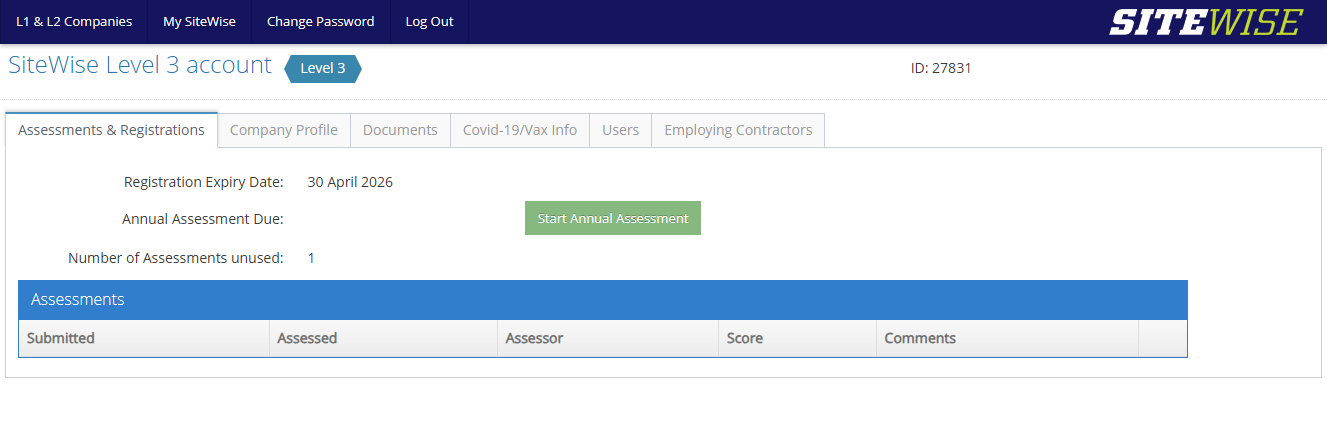Click the Score column header
Screen dimensions: 1327x448
click(745, 338)
